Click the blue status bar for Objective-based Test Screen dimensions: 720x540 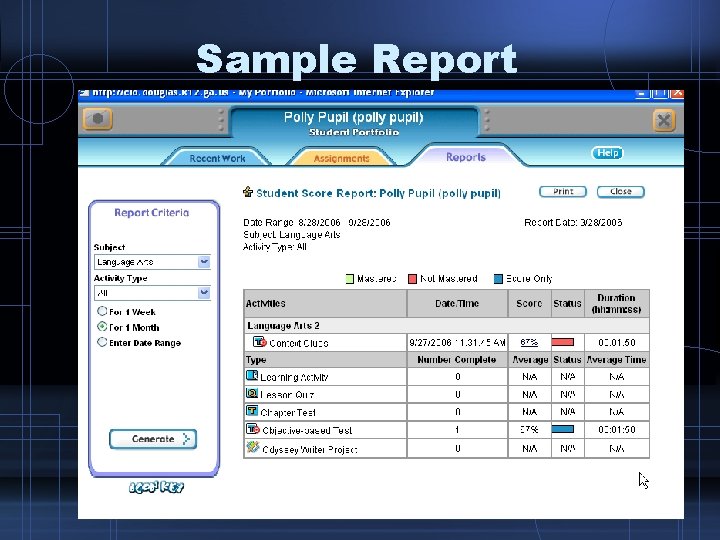click(563, 429)
